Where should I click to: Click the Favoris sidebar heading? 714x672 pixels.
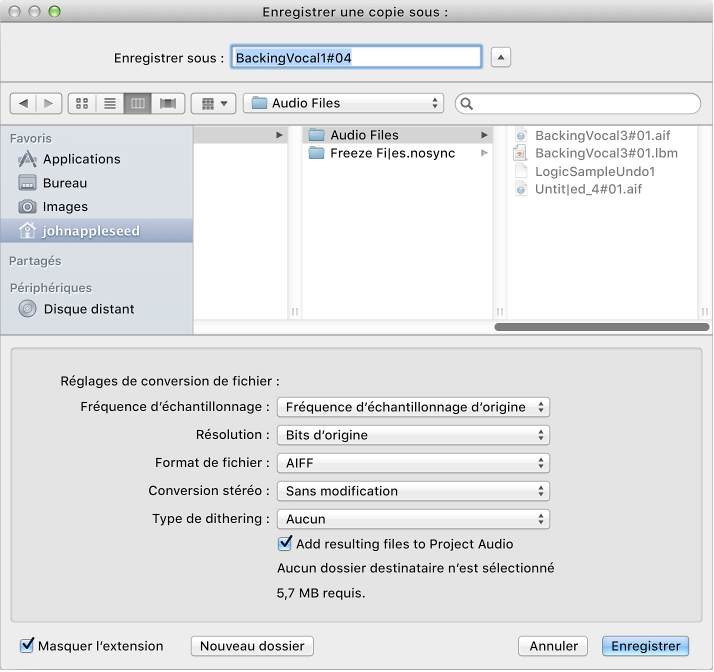pyautogui.click(x=31, y=138)
